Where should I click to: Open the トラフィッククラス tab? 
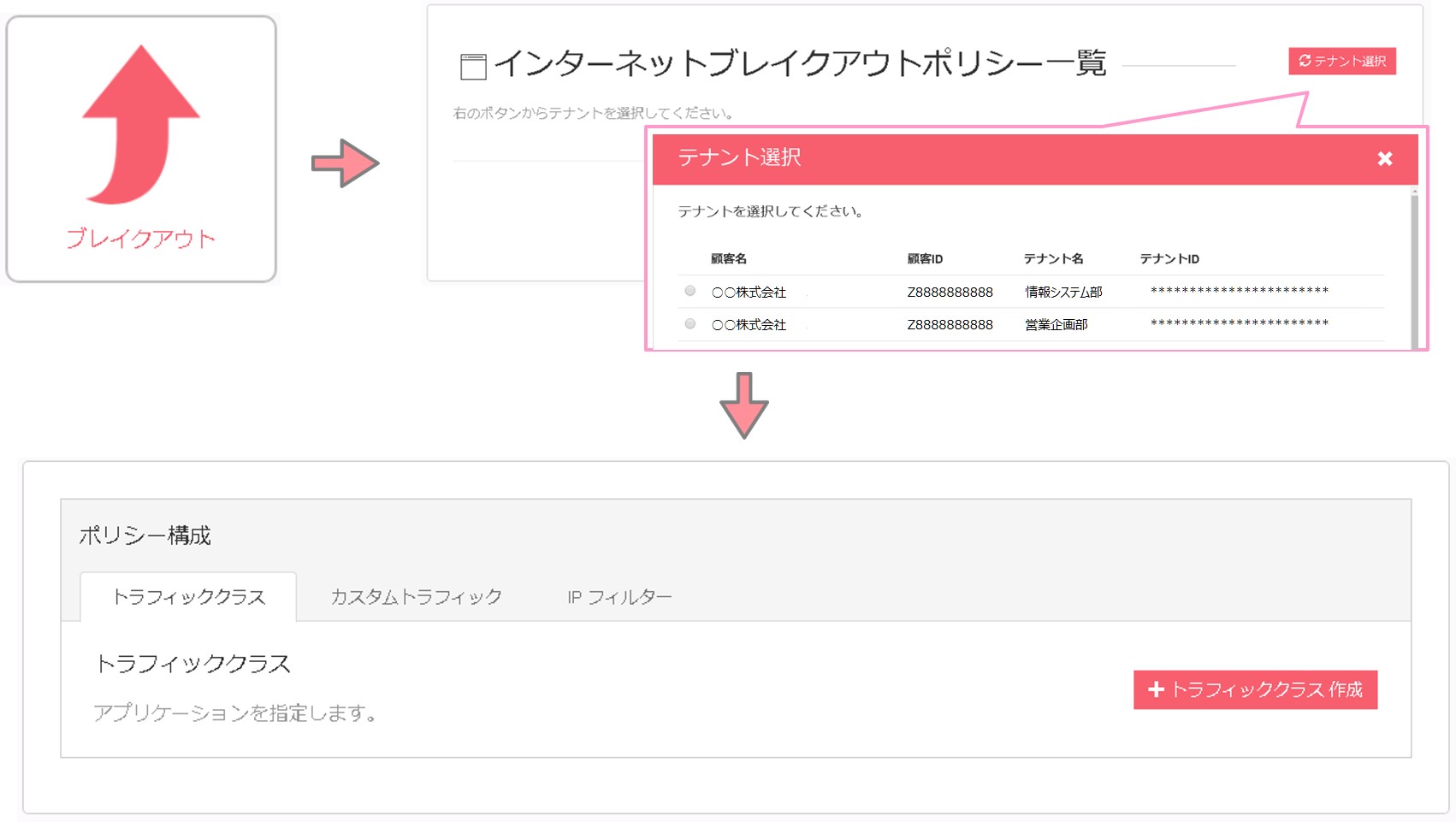(188, 597)
